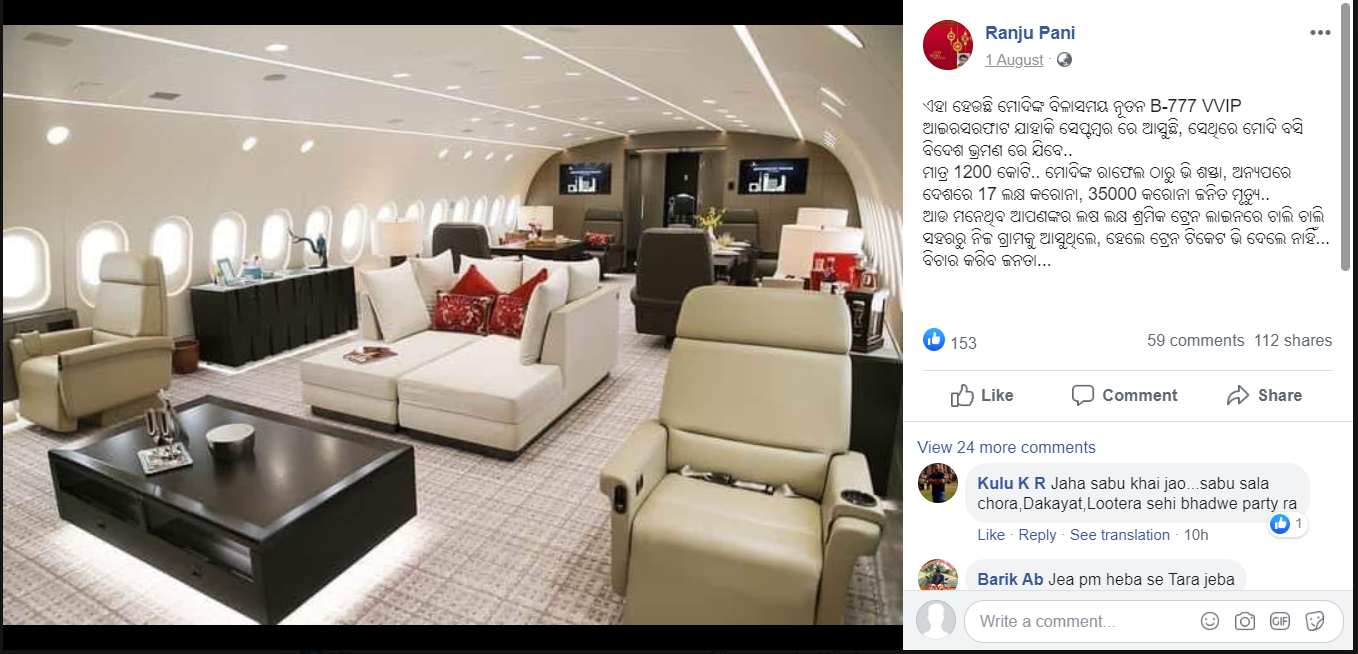Post a GIF using the GIF icon
The width and height of the screenshot is (1358, 654).
pyautogui.click(x=1279, y=621)
